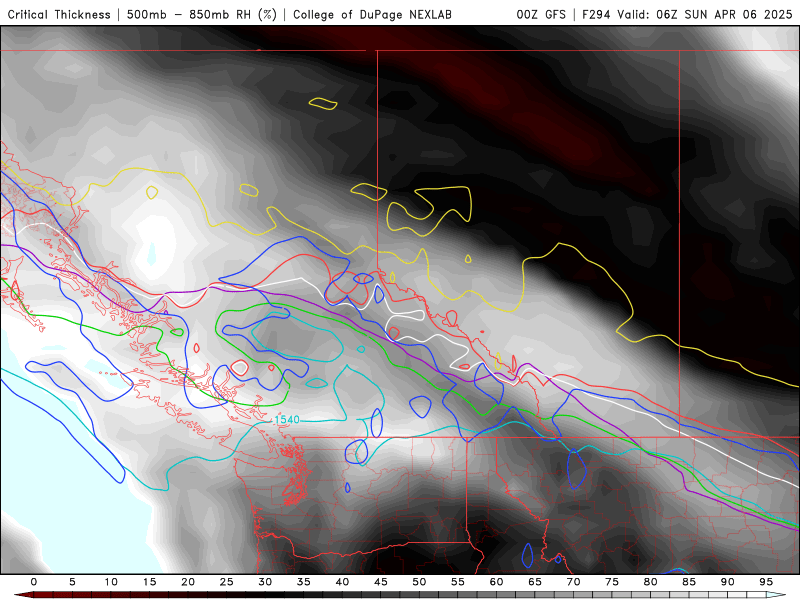Click the "1540" thickness contour label
This screenshot has height=600, width=800.
pos(287,420)
